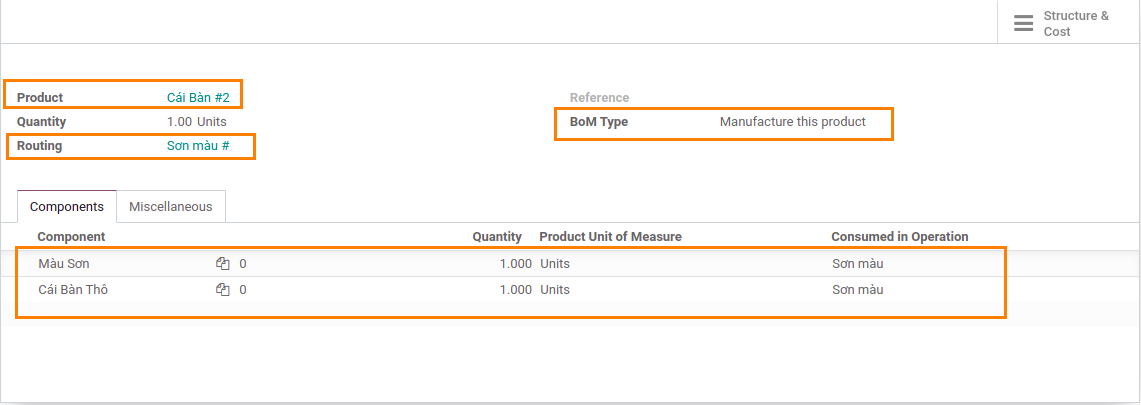Open routing link Sơn màu #

point(198,146)
